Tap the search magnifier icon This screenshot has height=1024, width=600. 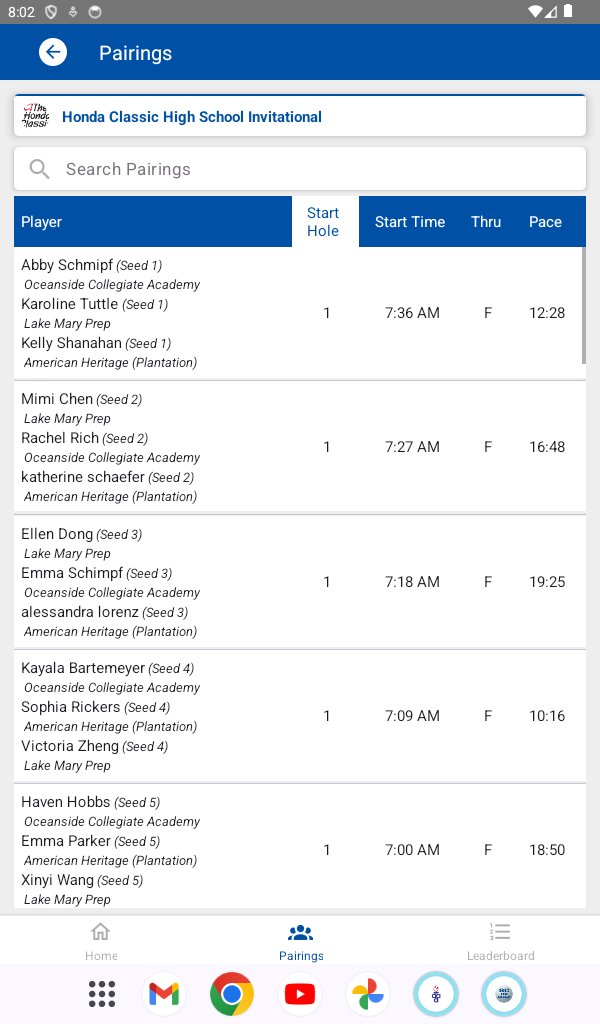pyautogui.click(x=39, y=169)
